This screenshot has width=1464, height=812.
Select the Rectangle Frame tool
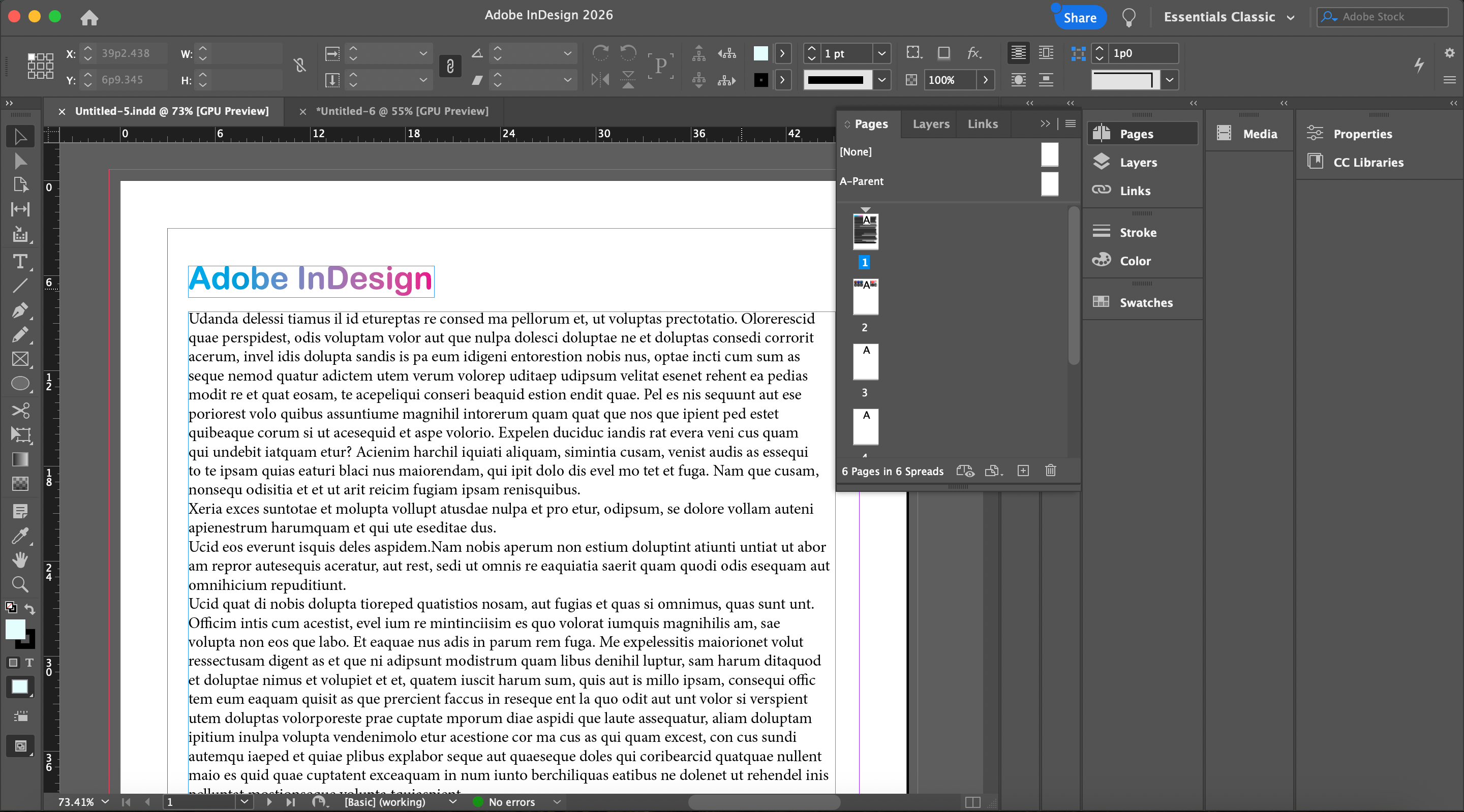click(20, 359)
